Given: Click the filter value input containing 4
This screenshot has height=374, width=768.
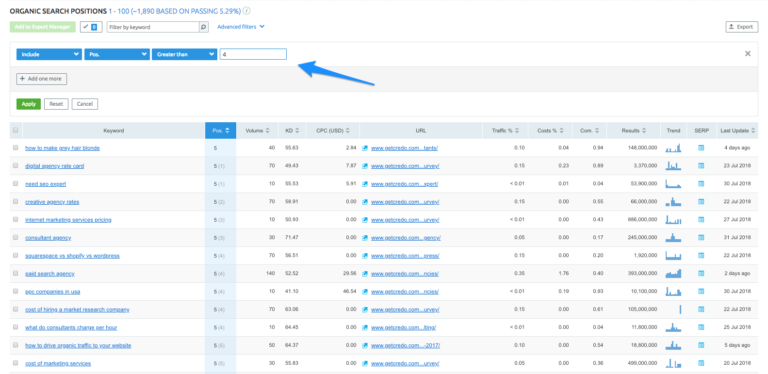Looking at the screenshot, I should 253,54.
